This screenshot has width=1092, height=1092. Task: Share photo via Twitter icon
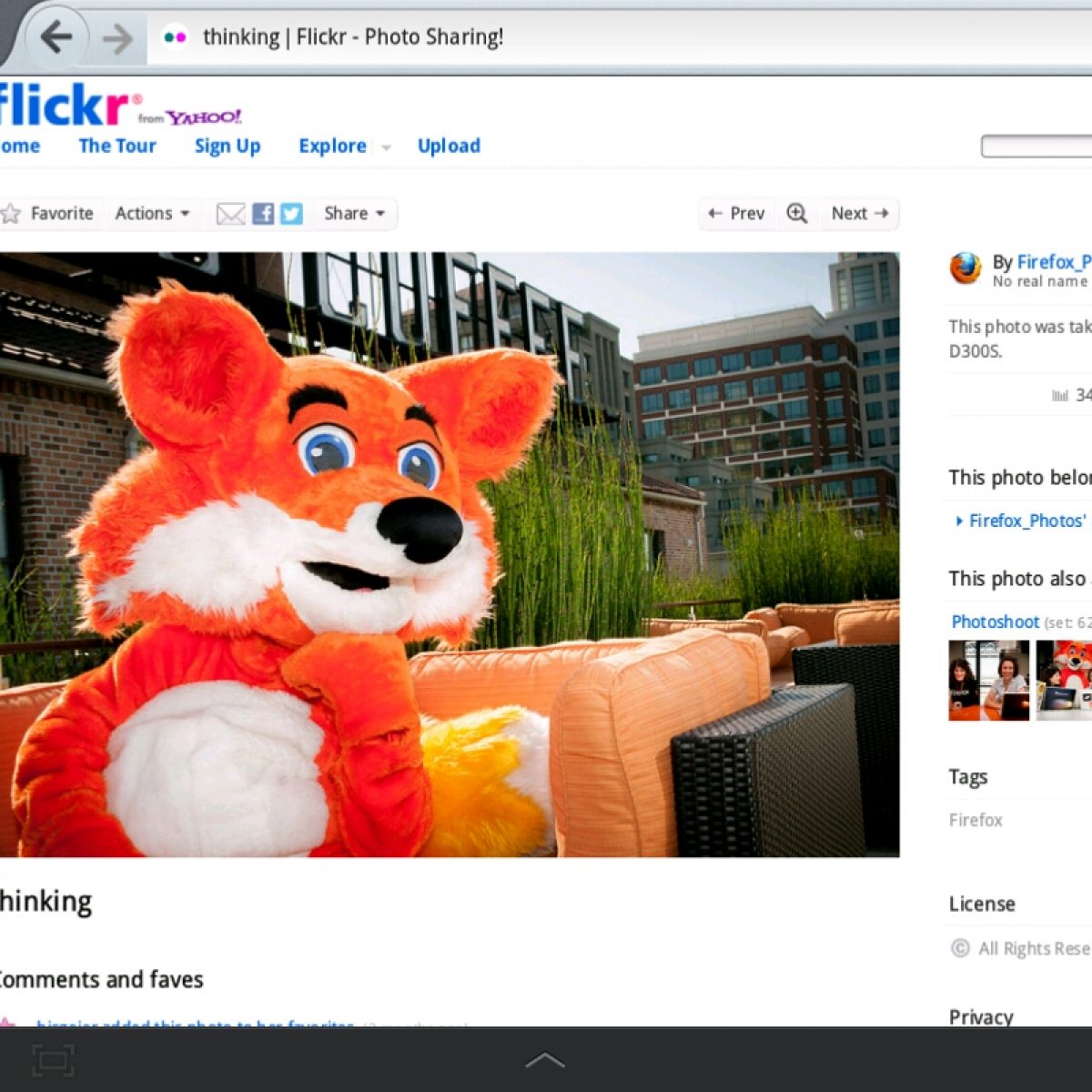pos(291,214)
